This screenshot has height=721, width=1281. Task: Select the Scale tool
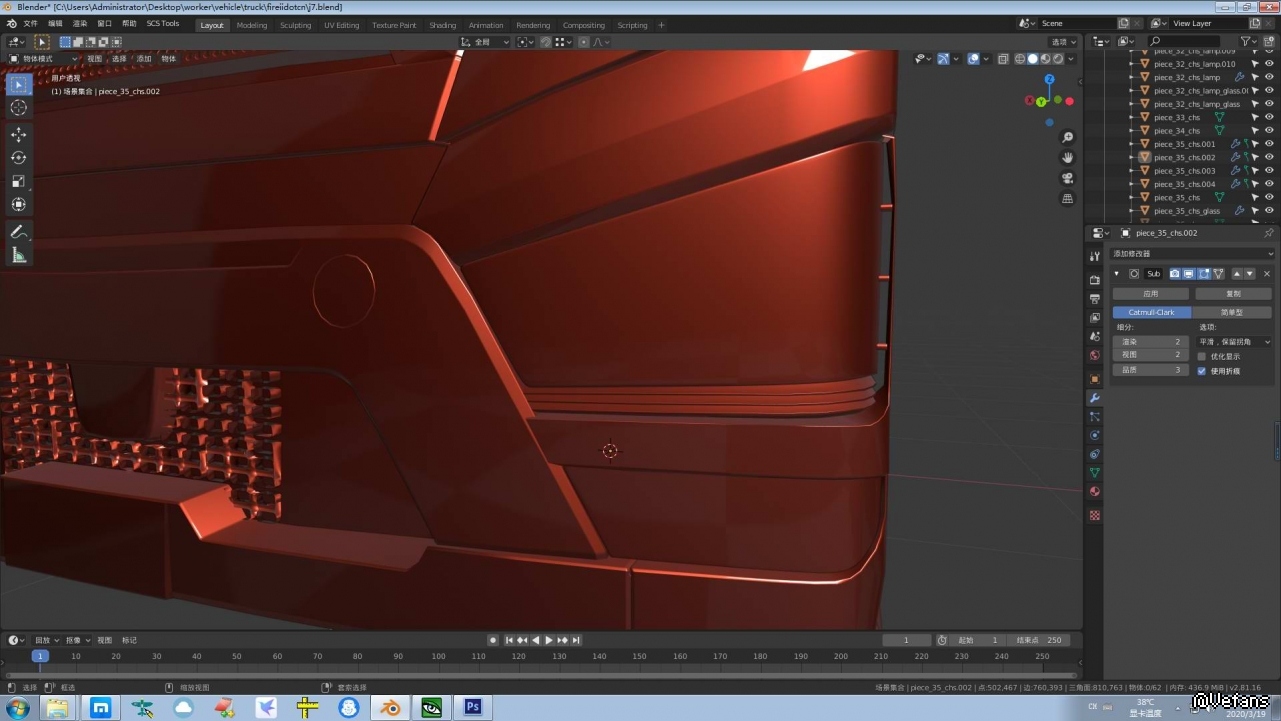[18, 181]
